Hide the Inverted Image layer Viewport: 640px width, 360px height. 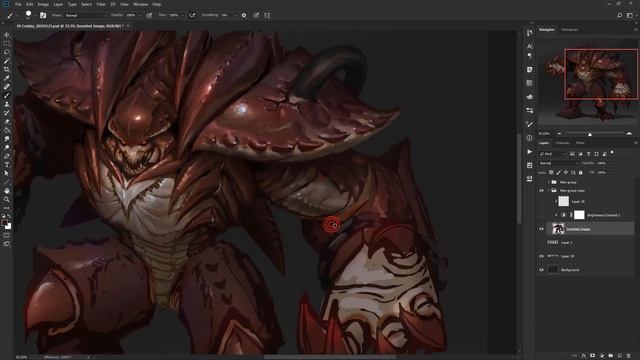[x=542, y=229]
